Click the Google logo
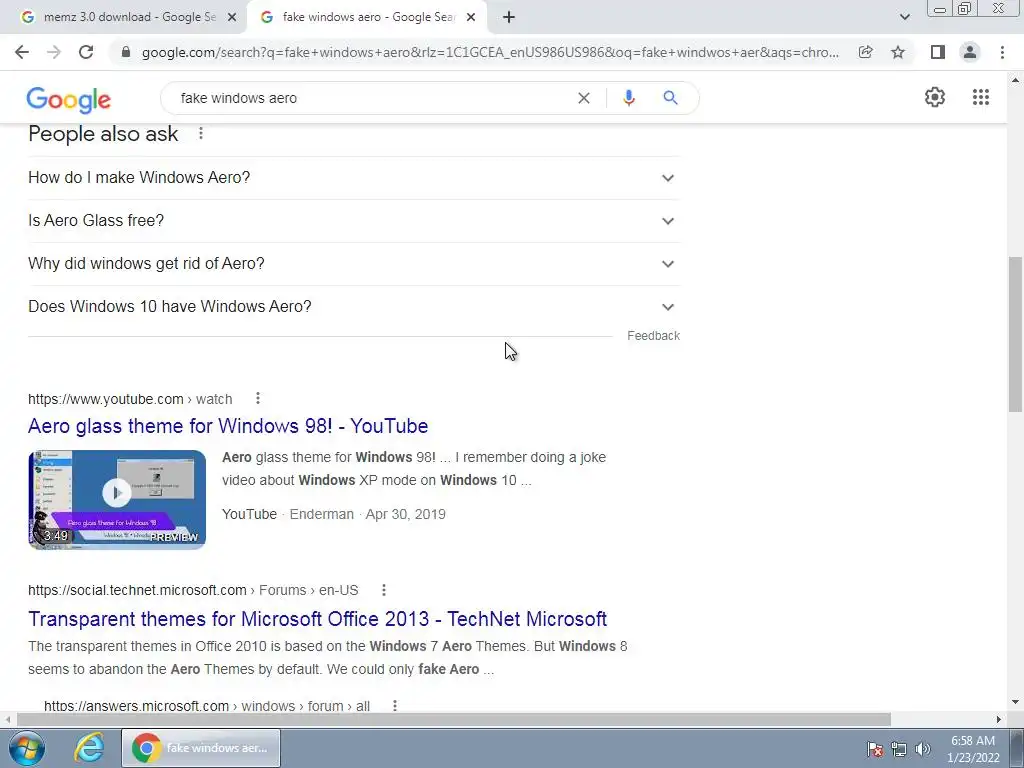 [x=69, y=99]
